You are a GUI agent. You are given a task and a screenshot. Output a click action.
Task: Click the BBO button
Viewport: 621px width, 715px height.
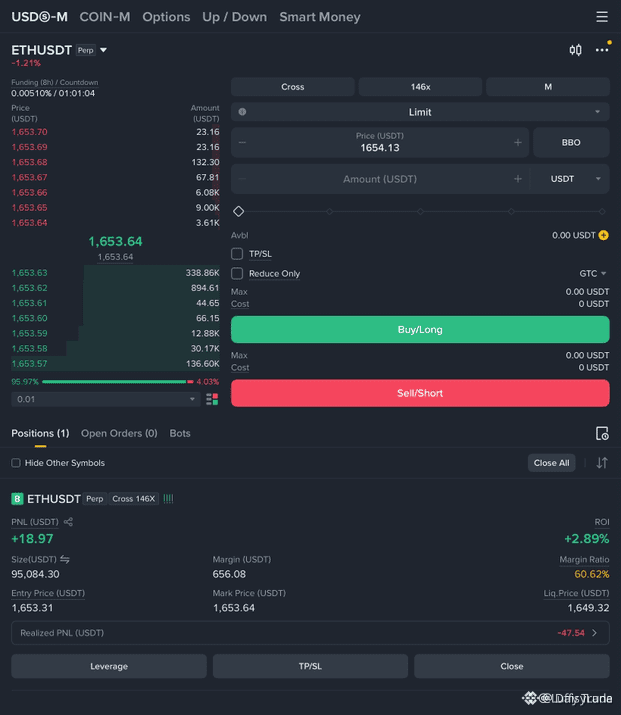tap(571, 142)
